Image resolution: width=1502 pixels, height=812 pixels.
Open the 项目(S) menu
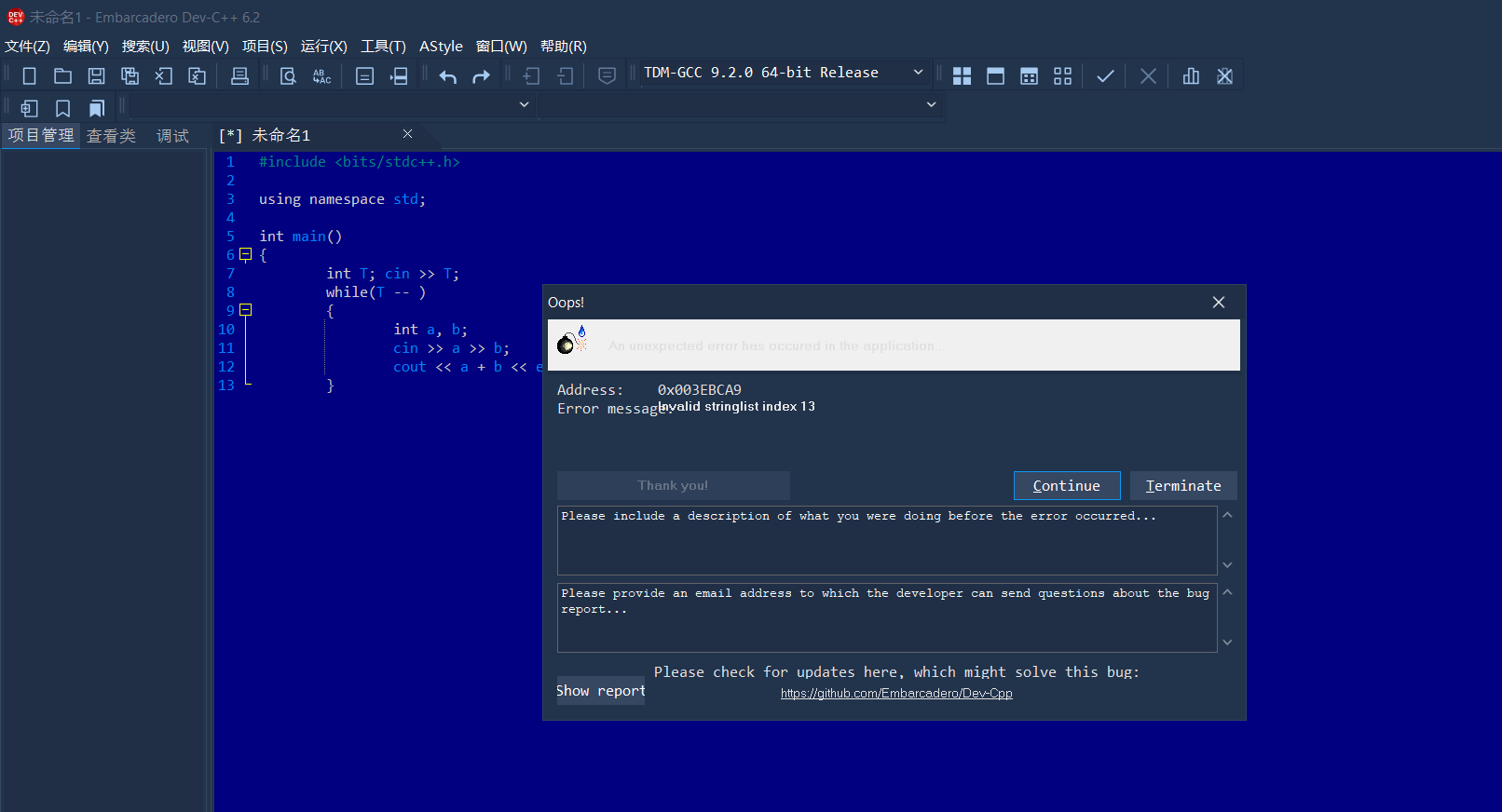pyautogui.click(x=266, y=47)
